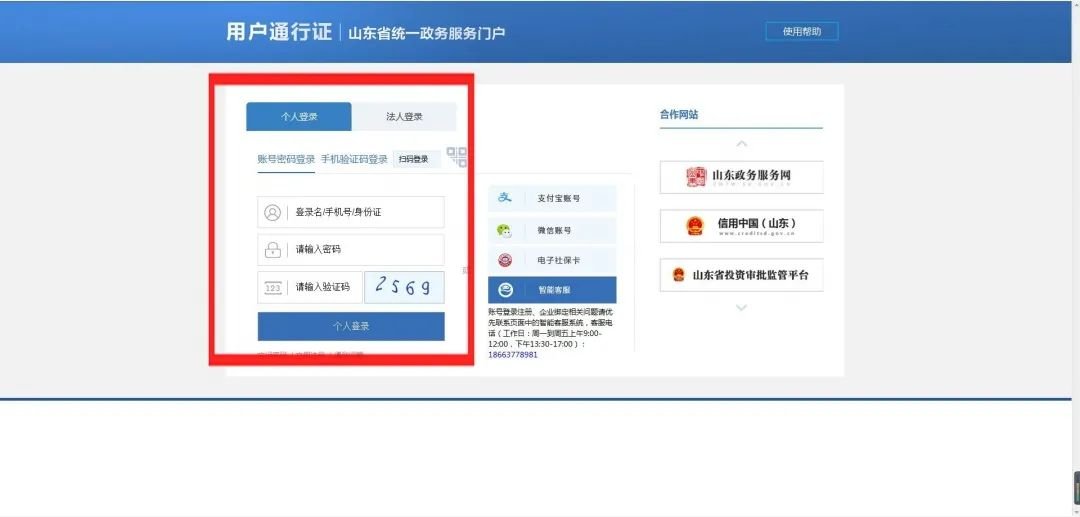
Task: Refresh the 2569 captcha image
Action: (x=404, y=287)
